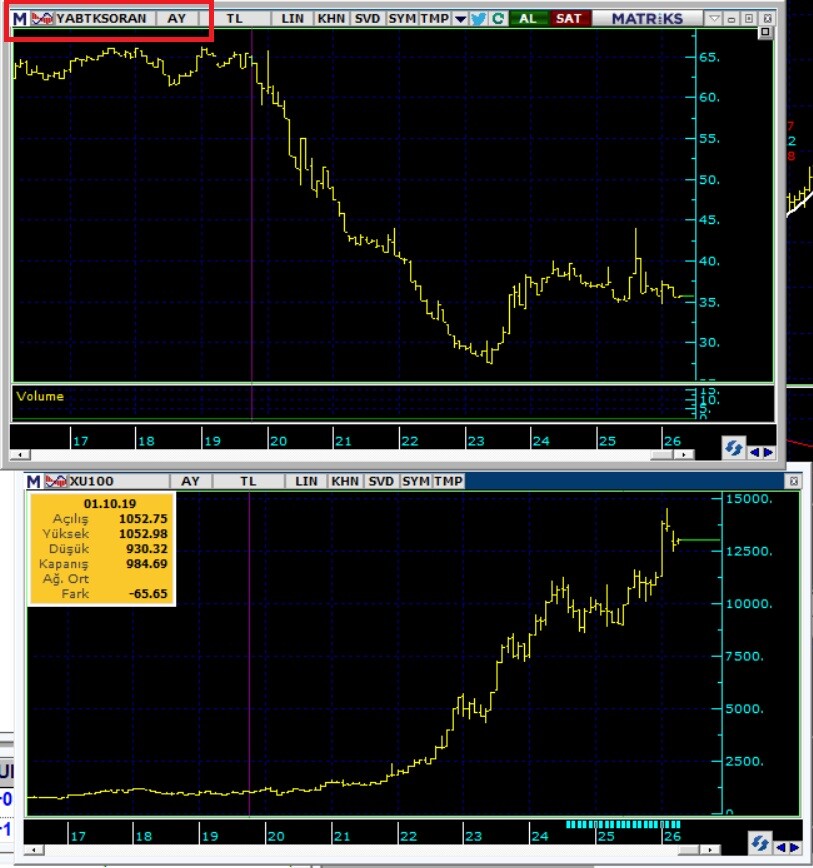Toggle the SYM option on XU100 chart

coord(415,481)
